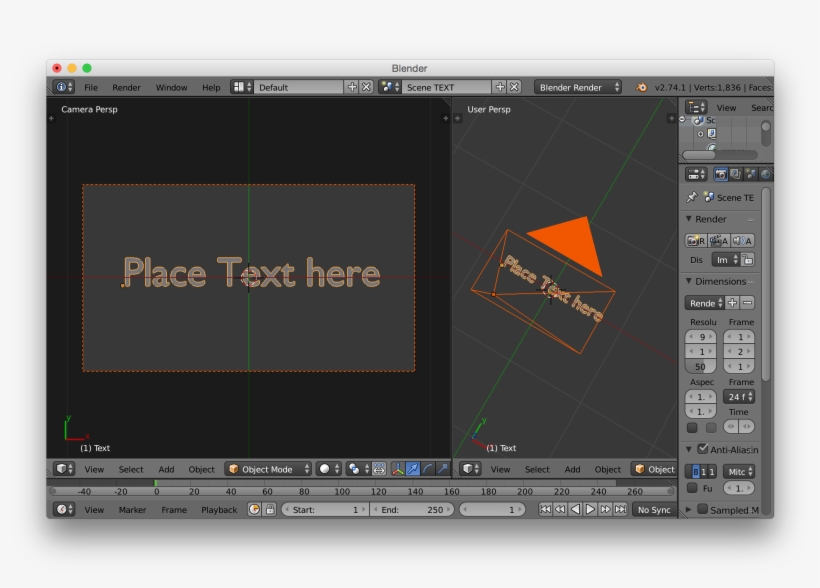Toggle the display lock interface icon
Screen dimensions: 820x588
[x=748, y=259]
